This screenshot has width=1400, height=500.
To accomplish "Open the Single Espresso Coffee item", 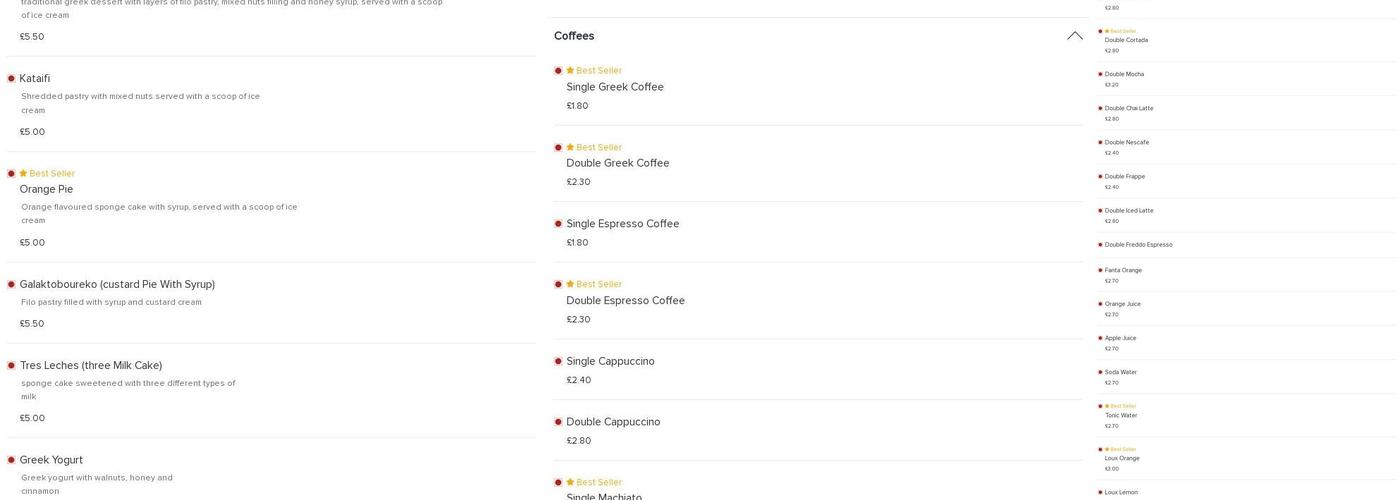I will [622, 224].
